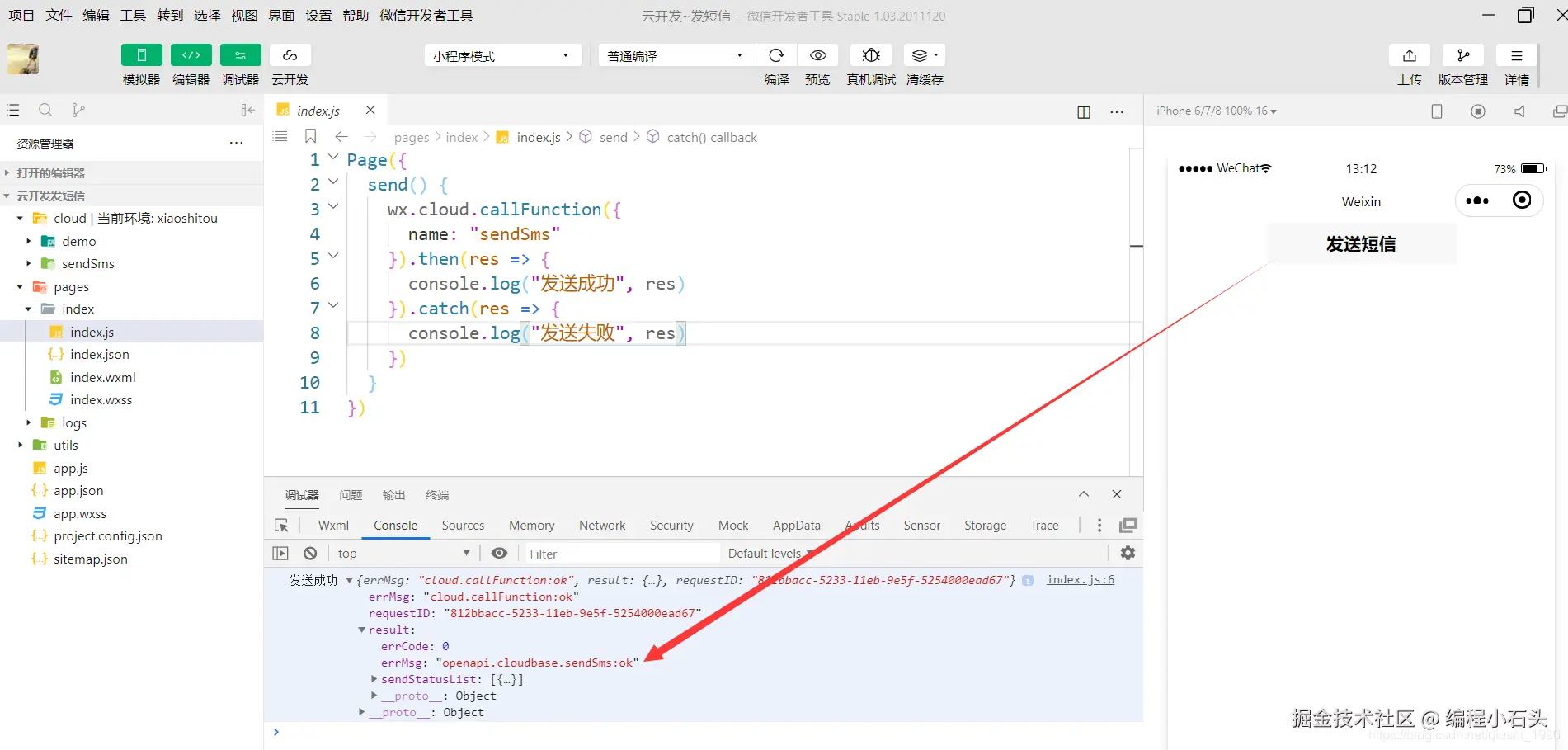
Task: Click the element inspector select icon
Action: 281,526
